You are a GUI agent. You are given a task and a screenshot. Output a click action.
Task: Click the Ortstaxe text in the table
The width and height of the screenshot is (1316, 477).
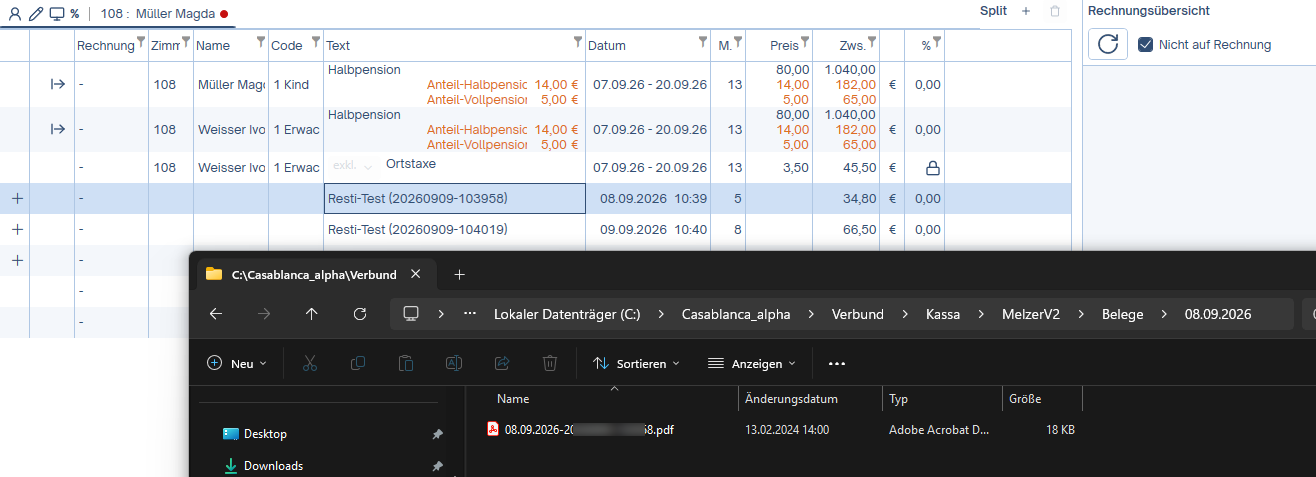pyautogui.click(x=411, y=164)
